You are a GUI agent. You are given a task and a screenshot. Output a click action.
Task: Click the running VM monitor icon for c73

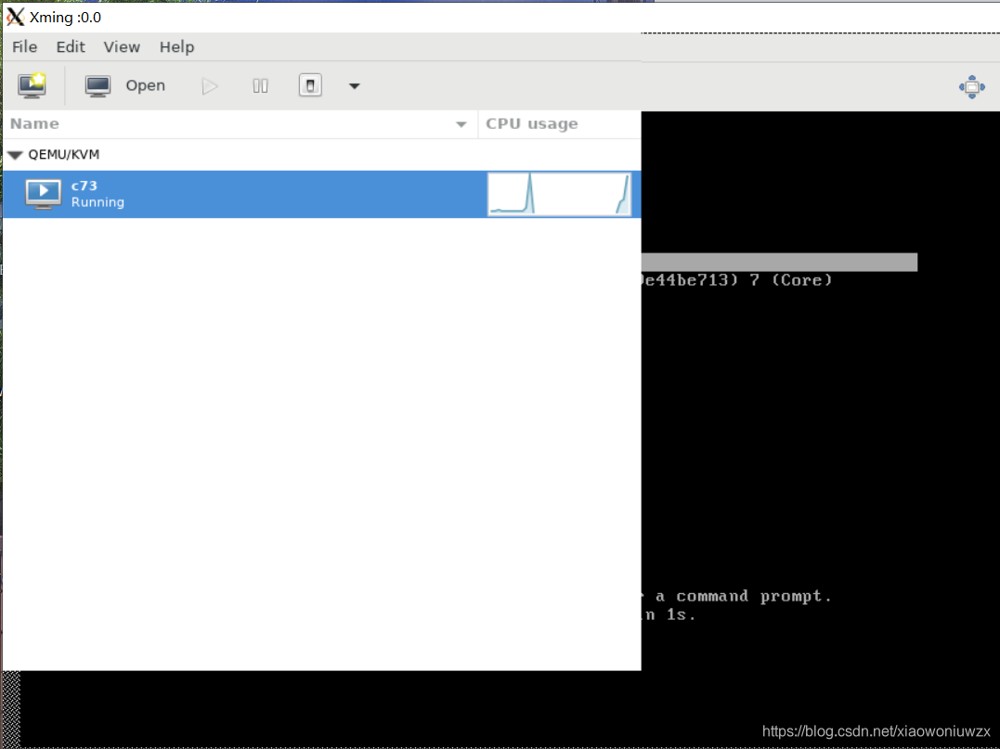pyautogui.click(x=43, y=194)
